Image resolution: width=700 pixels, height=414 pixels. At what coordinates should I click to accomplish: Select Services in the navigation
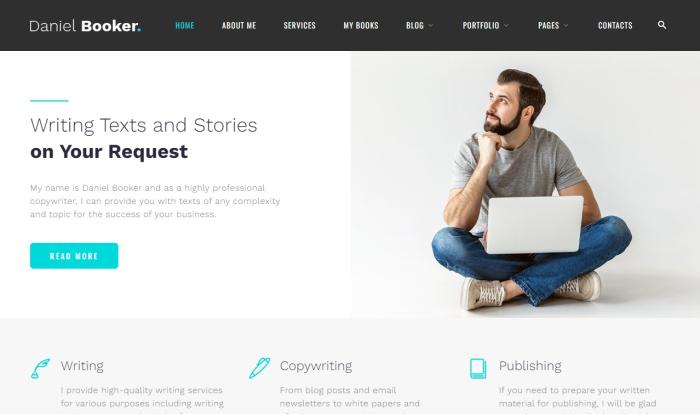300,25
